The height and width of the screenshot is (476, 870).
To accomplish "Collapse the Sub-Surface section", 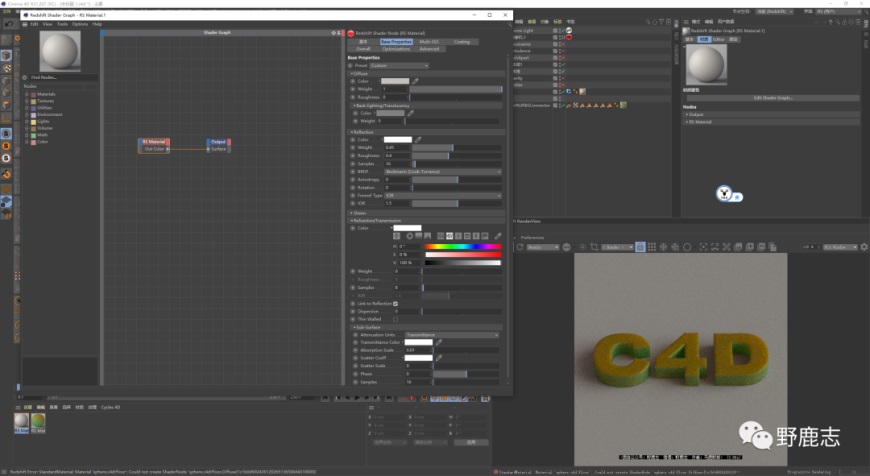I will point(355,327).
